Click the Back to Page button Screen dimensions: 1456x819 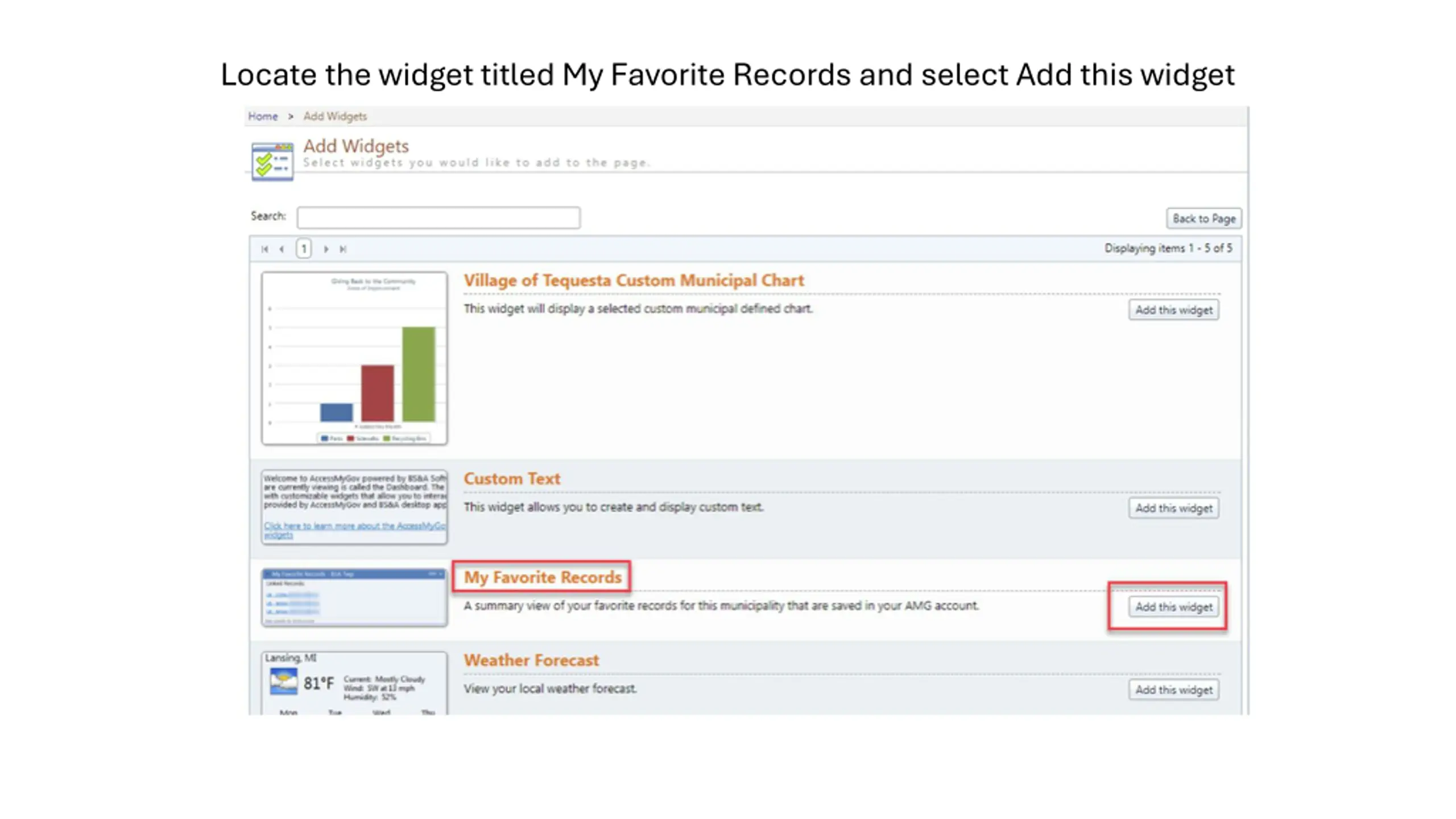pyautogui.click(x=1204, y=218)
